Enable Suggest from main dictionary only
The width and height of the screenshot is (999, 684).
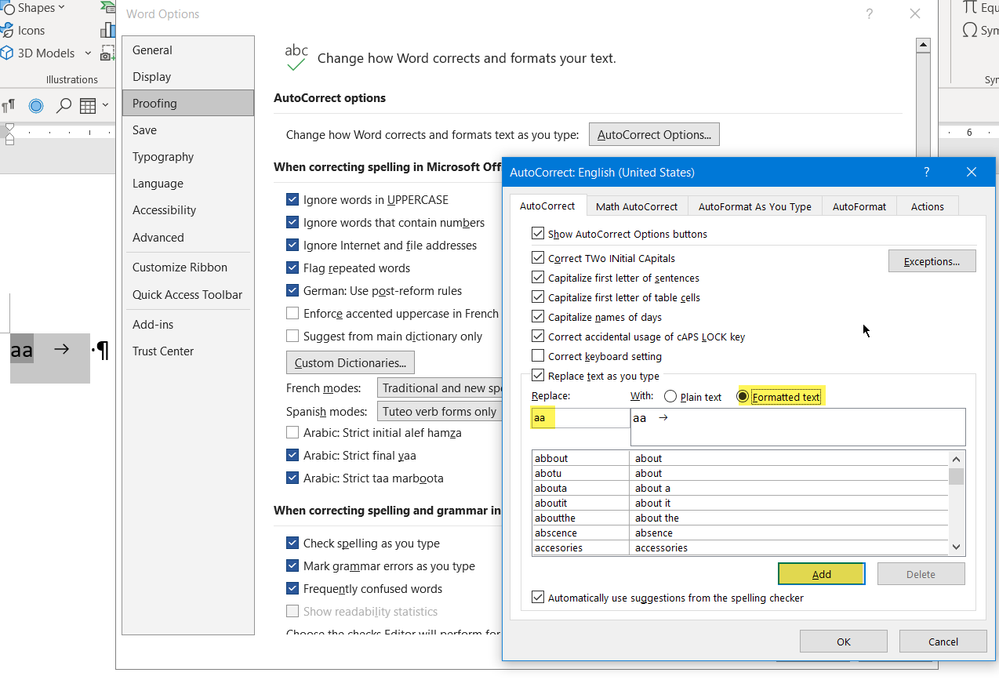coord(292,336)
